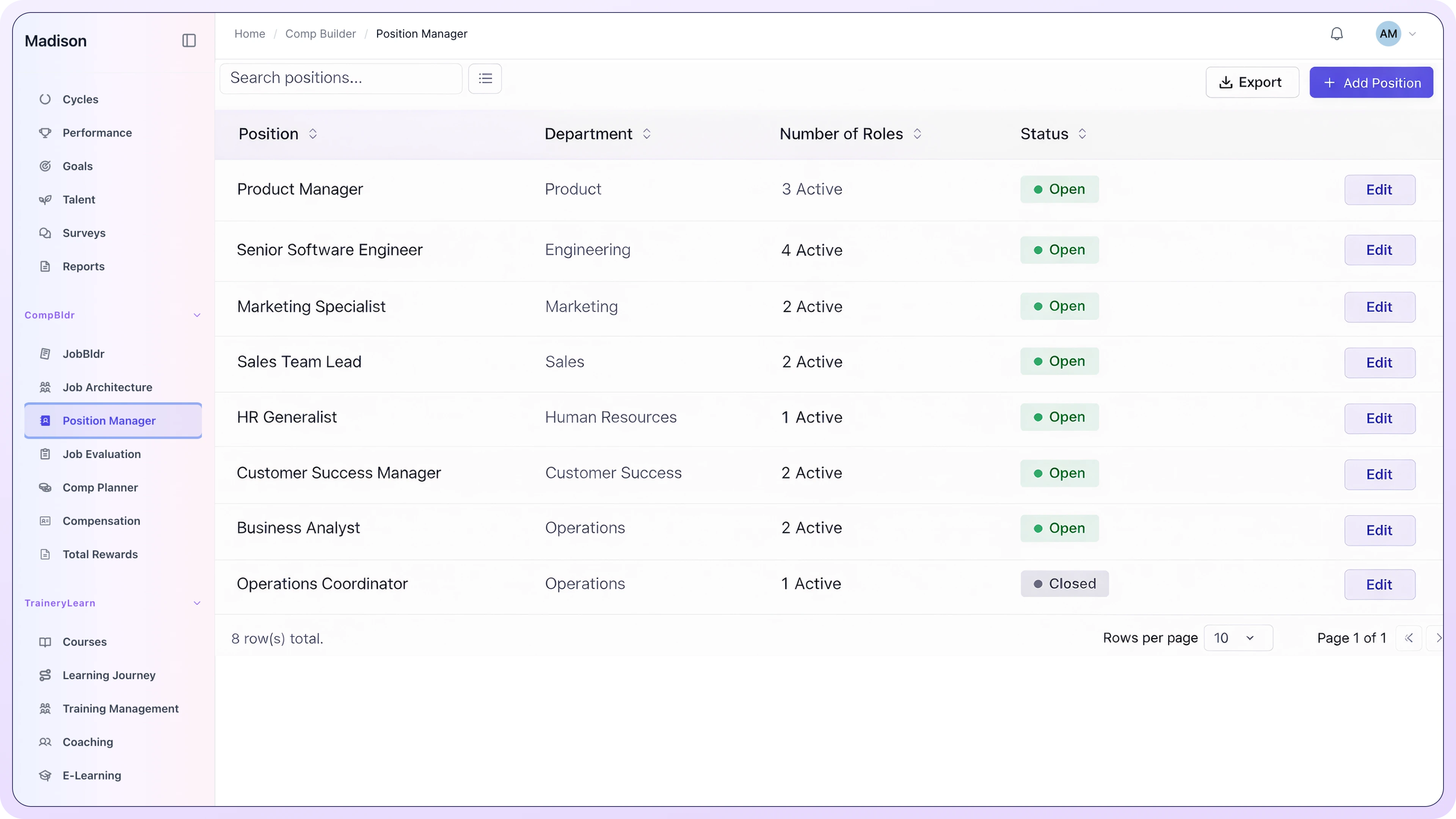Navigate to Comp Builder breadcrumb

(320, 34)
